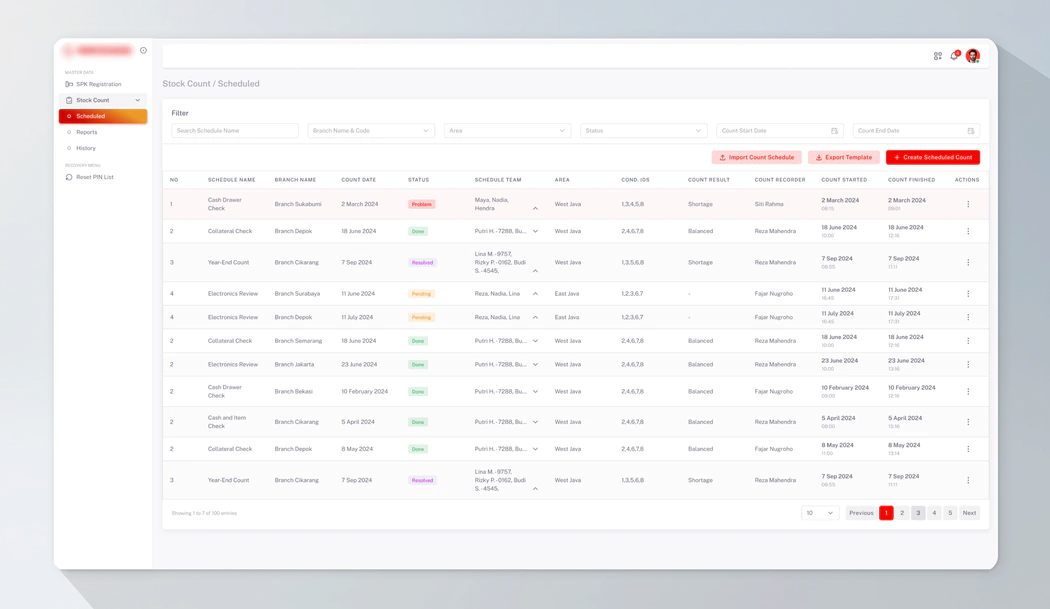Open actions menu for Branch Surabaya row
1050x609 pixels.
point(968,293)
